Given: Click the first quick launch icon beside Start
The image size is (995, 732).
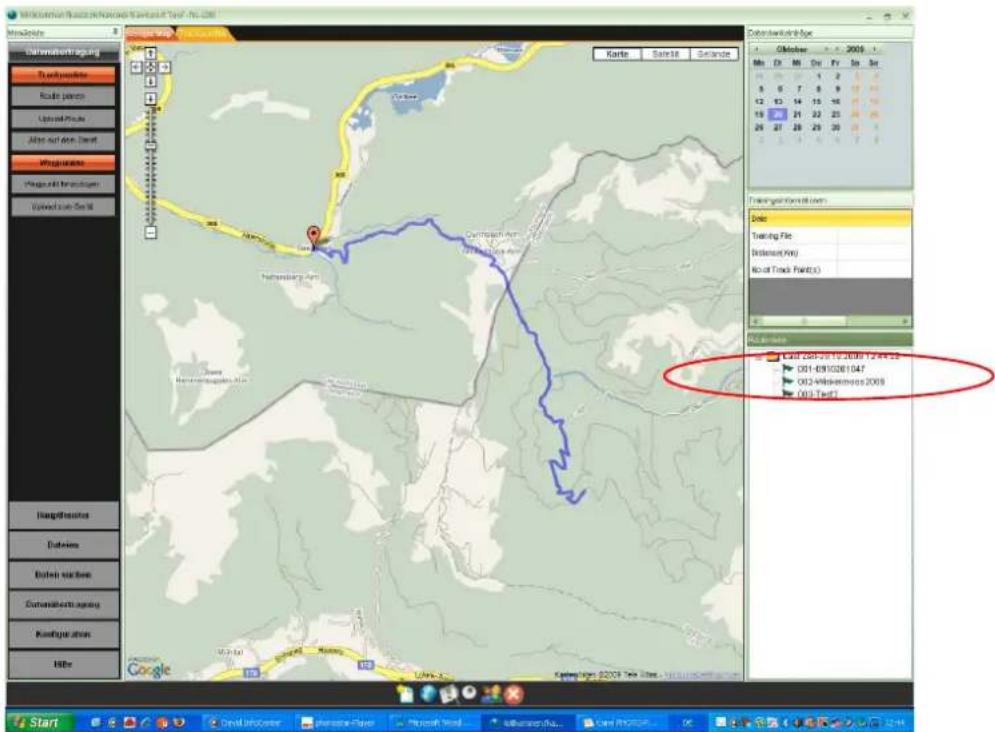Looking at the screenshot, I should click(x=96, y=722).
